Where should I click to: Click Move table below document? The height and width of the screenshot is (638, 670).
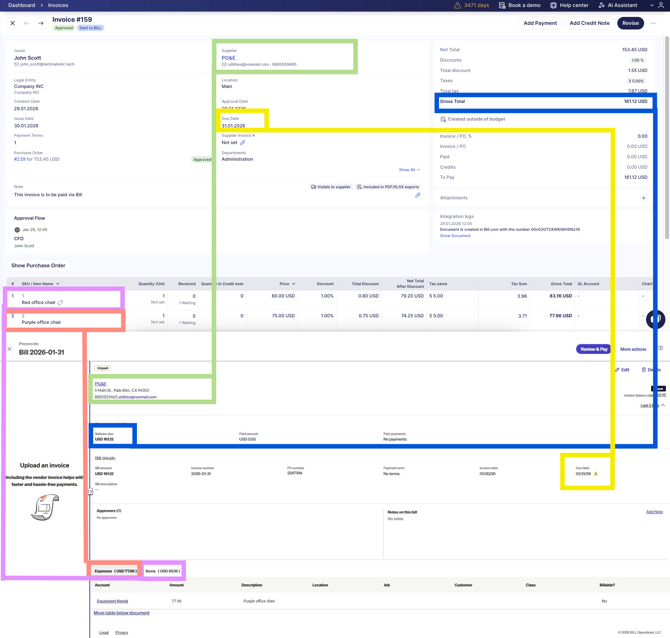tap(121, 613)
